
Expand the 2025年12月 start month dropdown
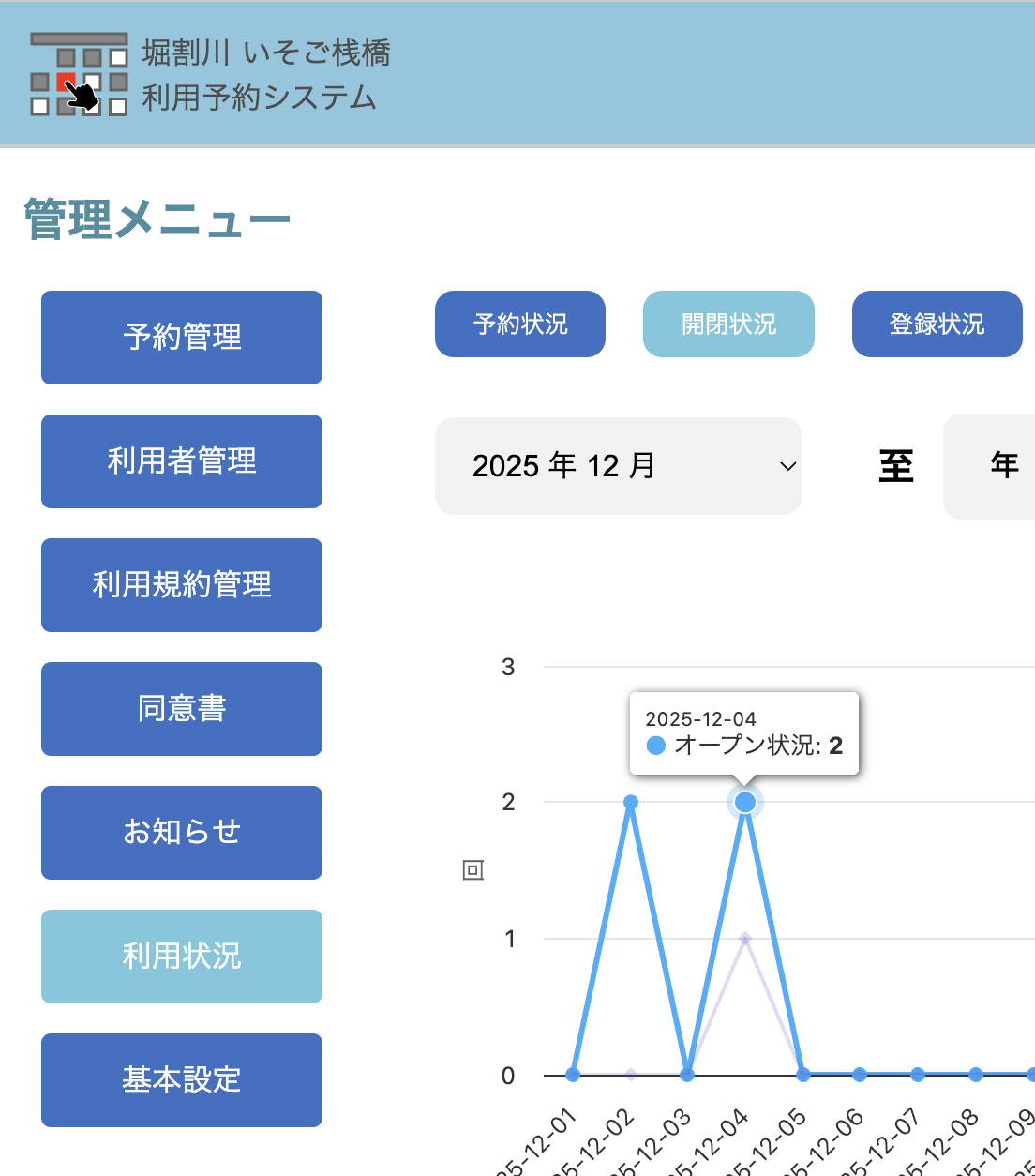click(x=619, y=466)
